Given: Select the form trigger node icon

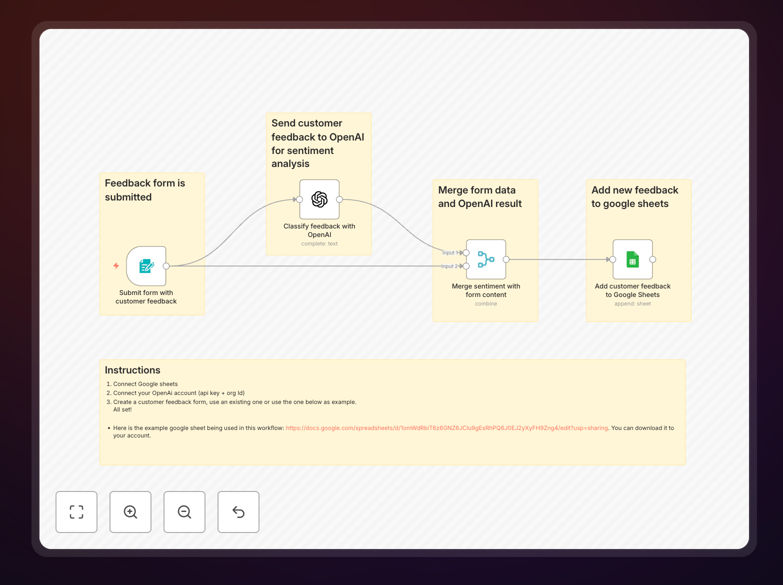Looking at the screenshot, I should [x=146, y=266].
